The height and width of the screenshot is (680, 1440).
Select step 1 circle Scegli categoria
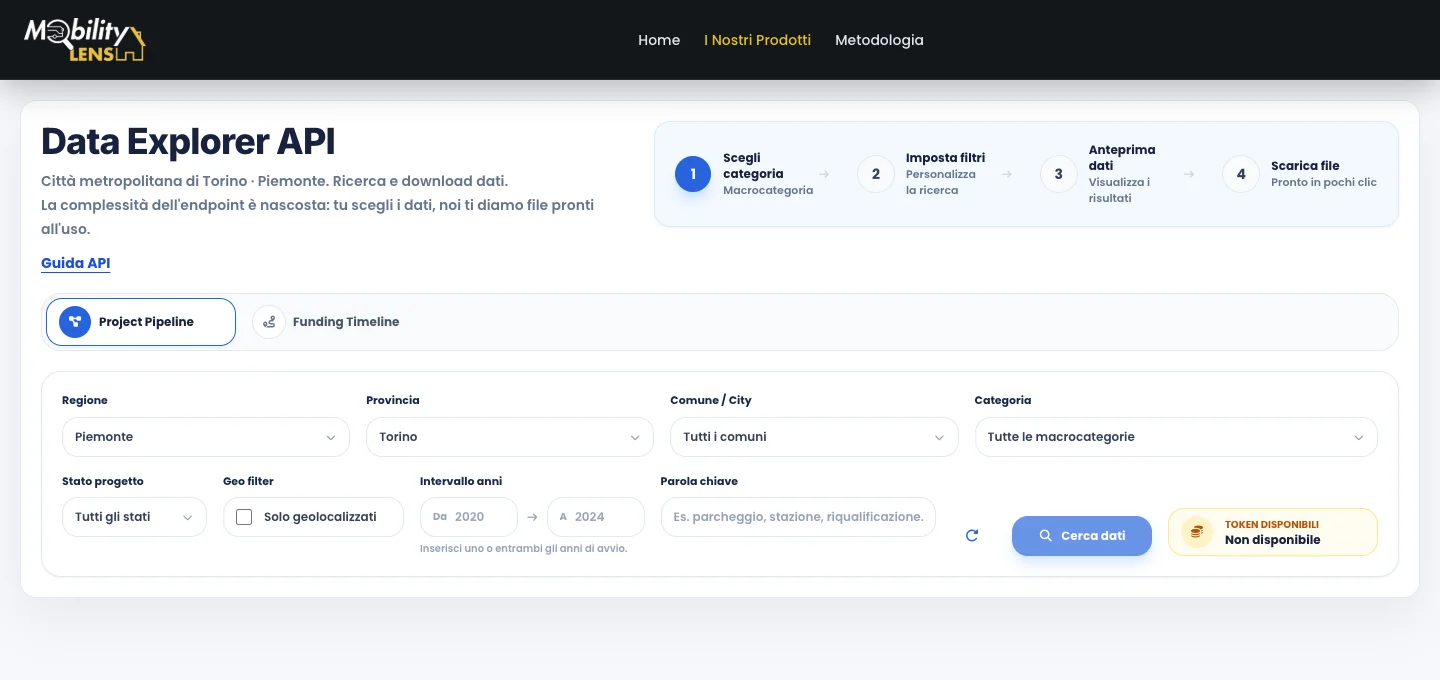(x=693, y=174)
